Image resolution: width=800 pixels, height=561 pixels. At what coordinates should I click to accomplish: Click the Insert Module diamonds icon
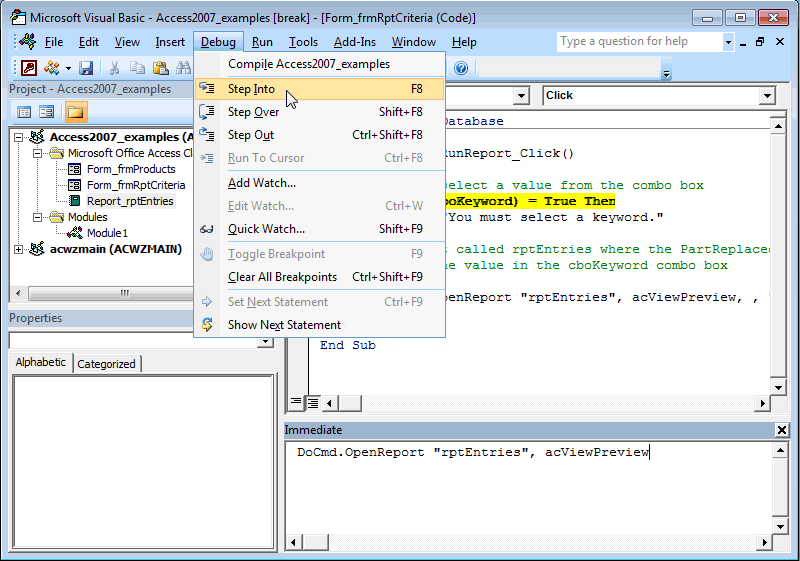point(51,67)
